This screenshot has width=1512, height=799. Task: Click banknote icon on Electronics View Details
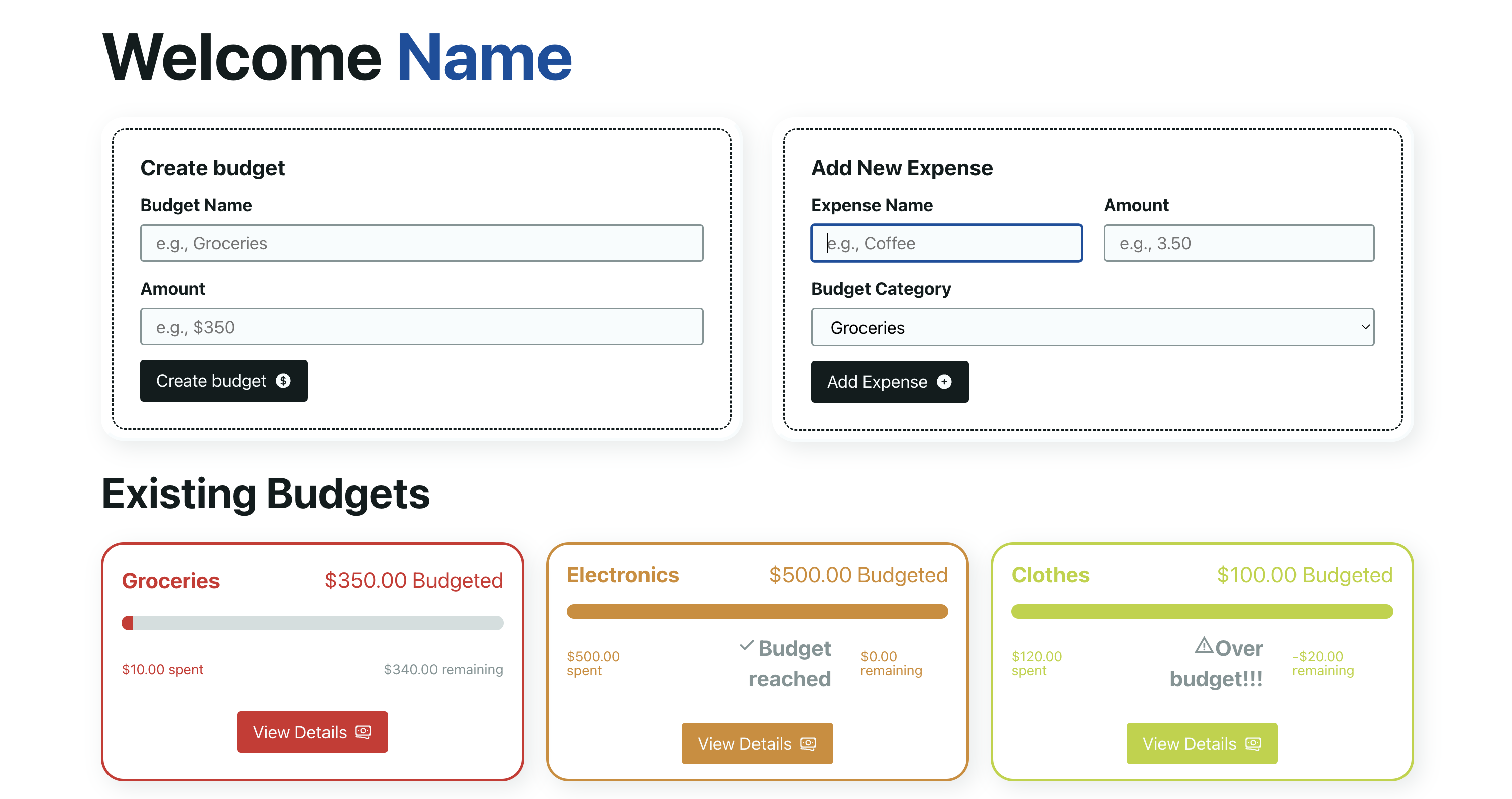click(x=808, y=743)
